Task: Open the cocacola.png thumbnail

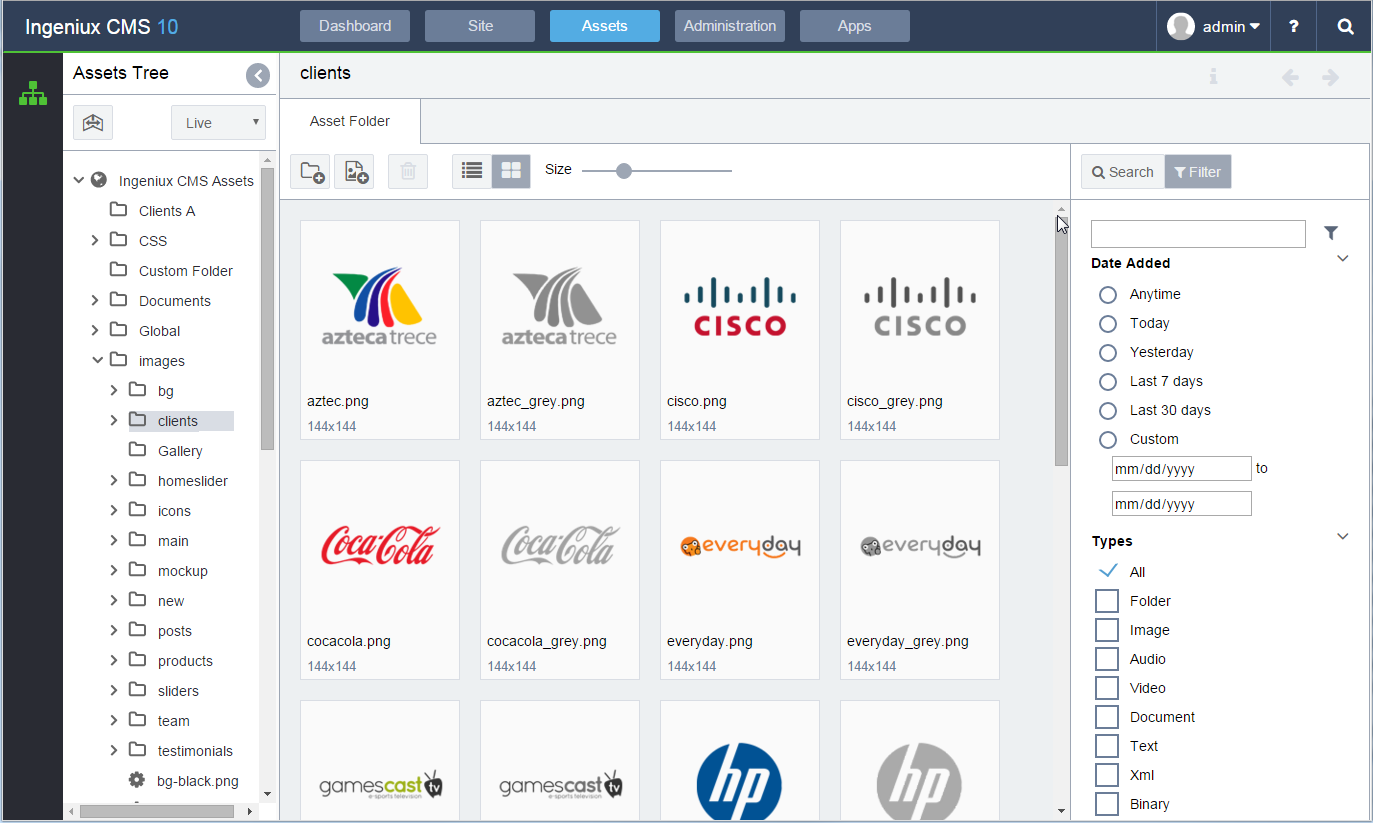Action: 379,546
